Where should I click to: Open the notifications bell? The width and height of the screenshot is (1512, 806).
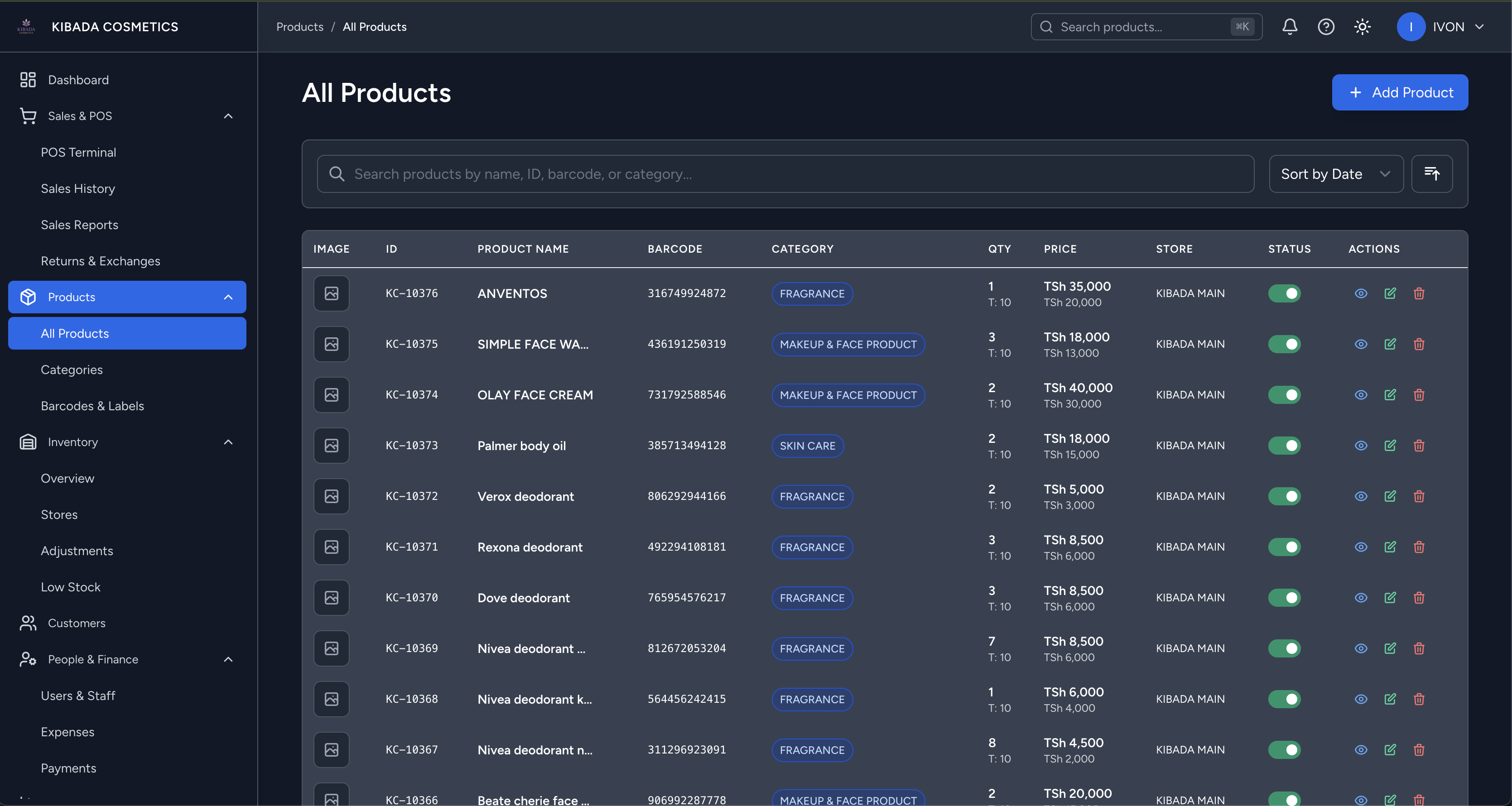point(1289,26)
